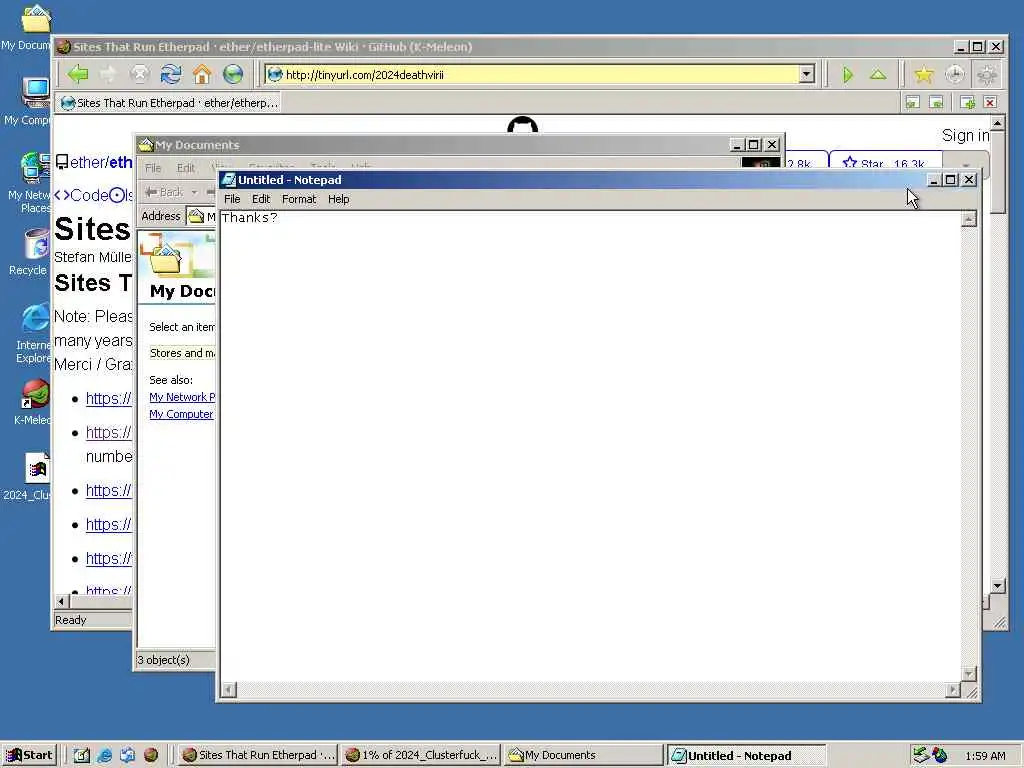The width and height of the screenshot is (1024, 768).
Task: Click next tab icon on K-Meleon tab bar
Action: pos(936,103)
